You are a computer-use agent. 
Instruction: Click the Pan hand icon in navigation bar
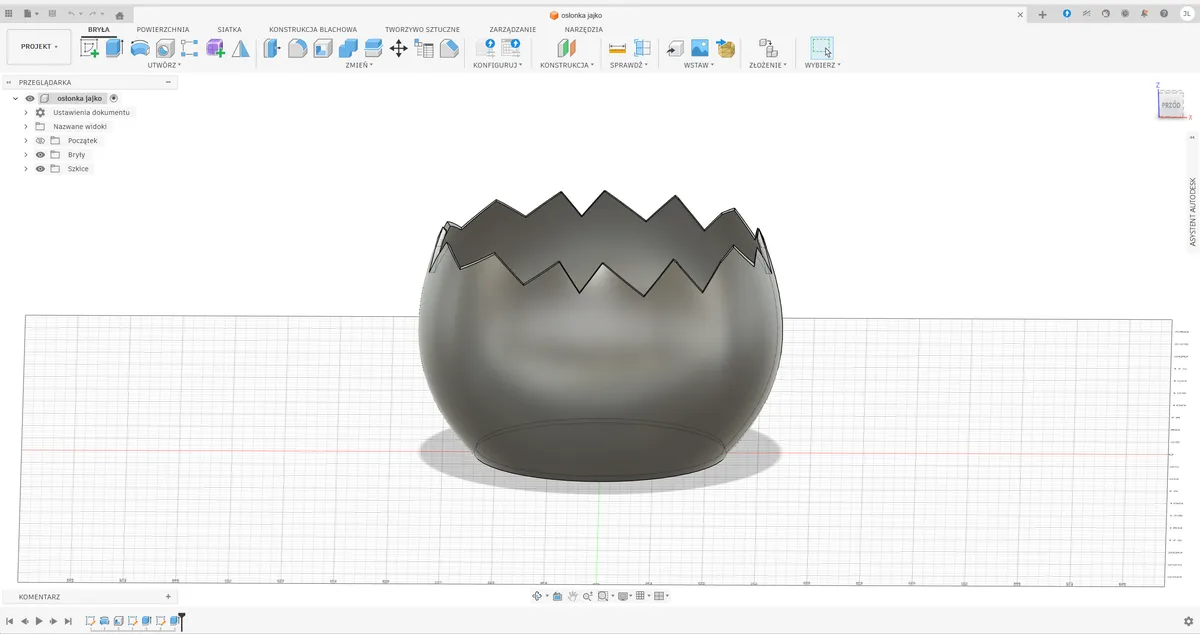[x=573, y=596]
